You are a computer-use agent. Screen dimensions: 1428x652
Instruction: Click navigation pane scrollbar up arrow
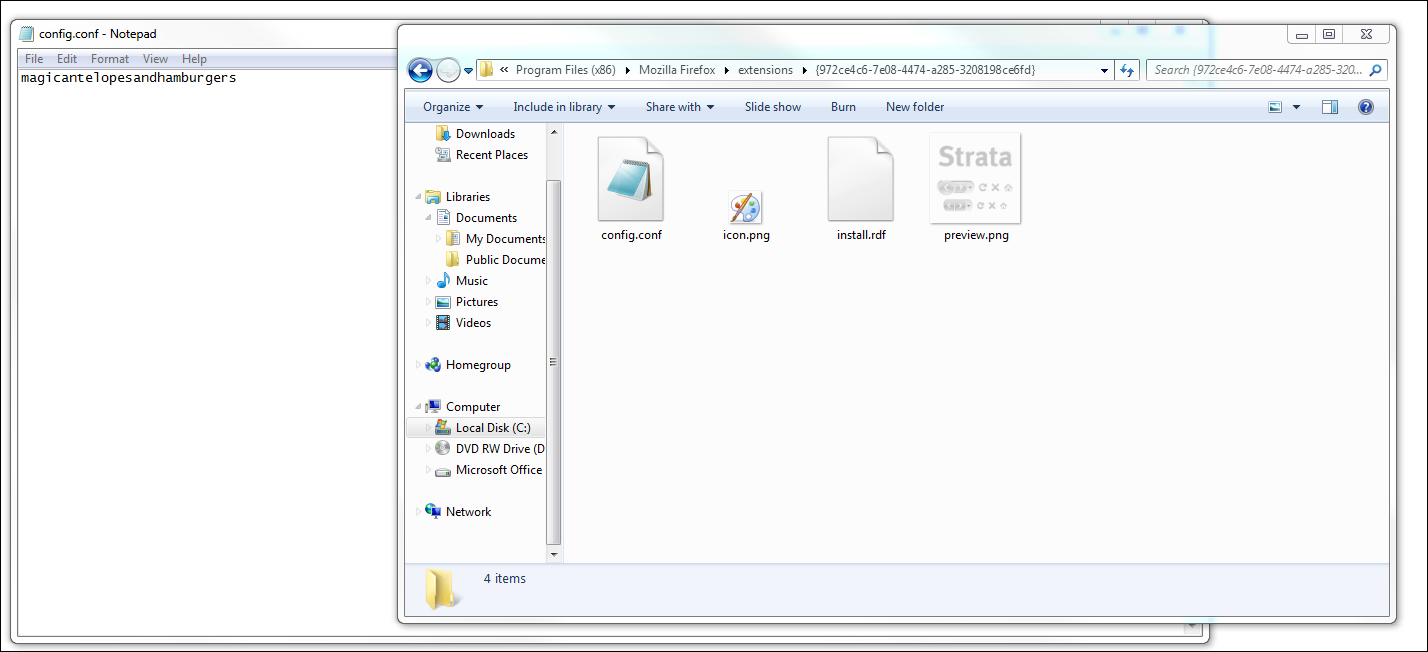[x=554, y=131]
